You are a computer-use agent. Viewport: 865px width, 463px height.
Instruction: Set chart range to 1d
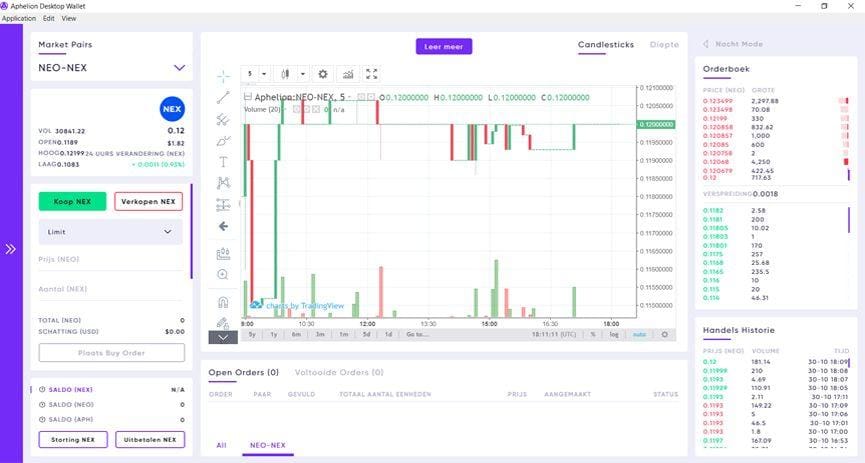388,334
